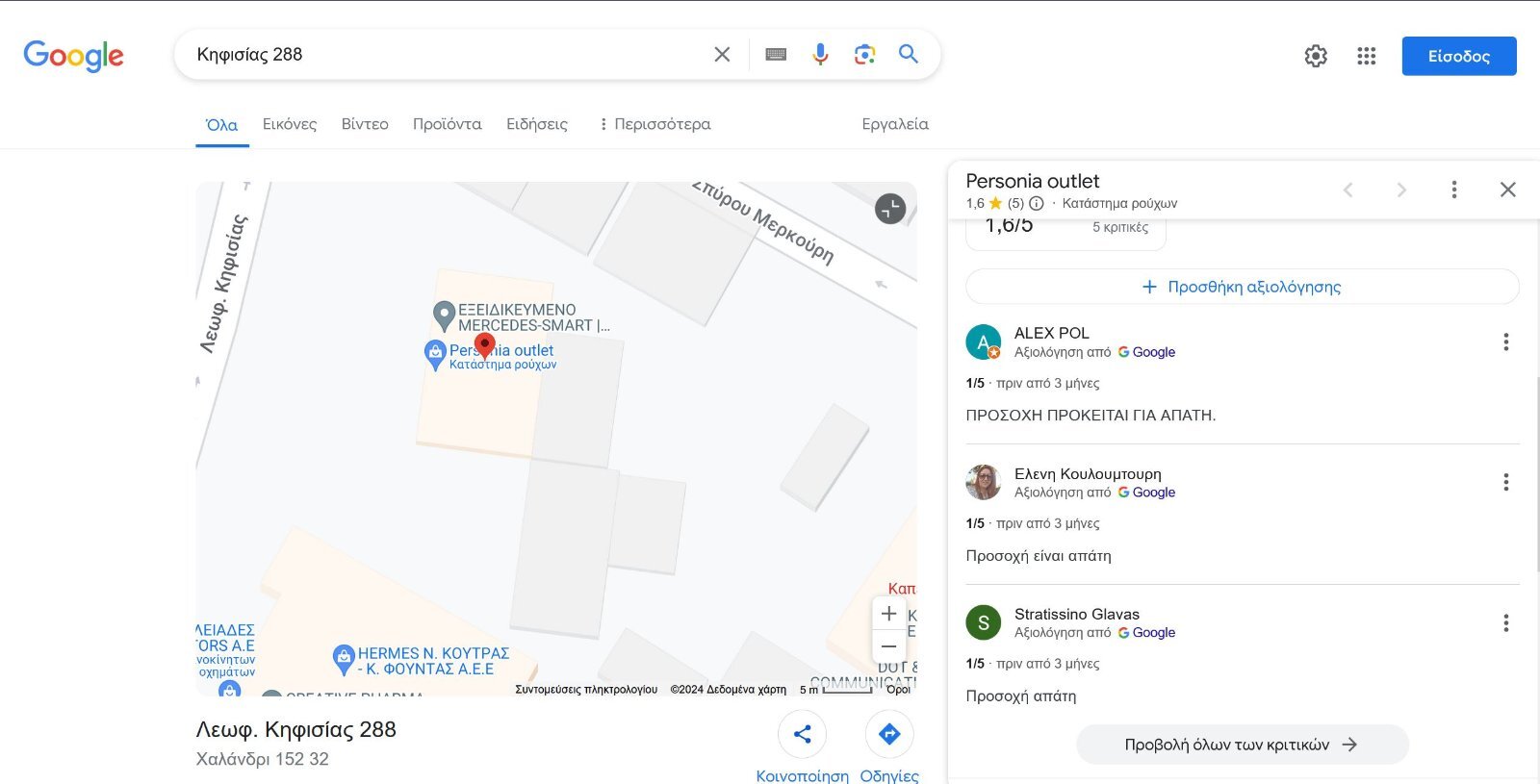The width and height of the screenshot is (1540, 784).
Task: Switch to the Εικόνες tab
Action: pyautogui.click(x=290, y=124)
